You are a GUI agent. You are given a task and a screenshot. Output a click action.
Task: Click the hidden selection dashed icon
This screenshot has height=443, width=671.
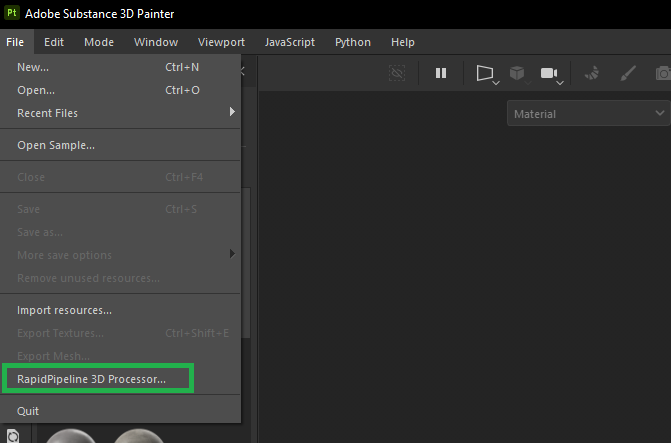click(397, 73)
